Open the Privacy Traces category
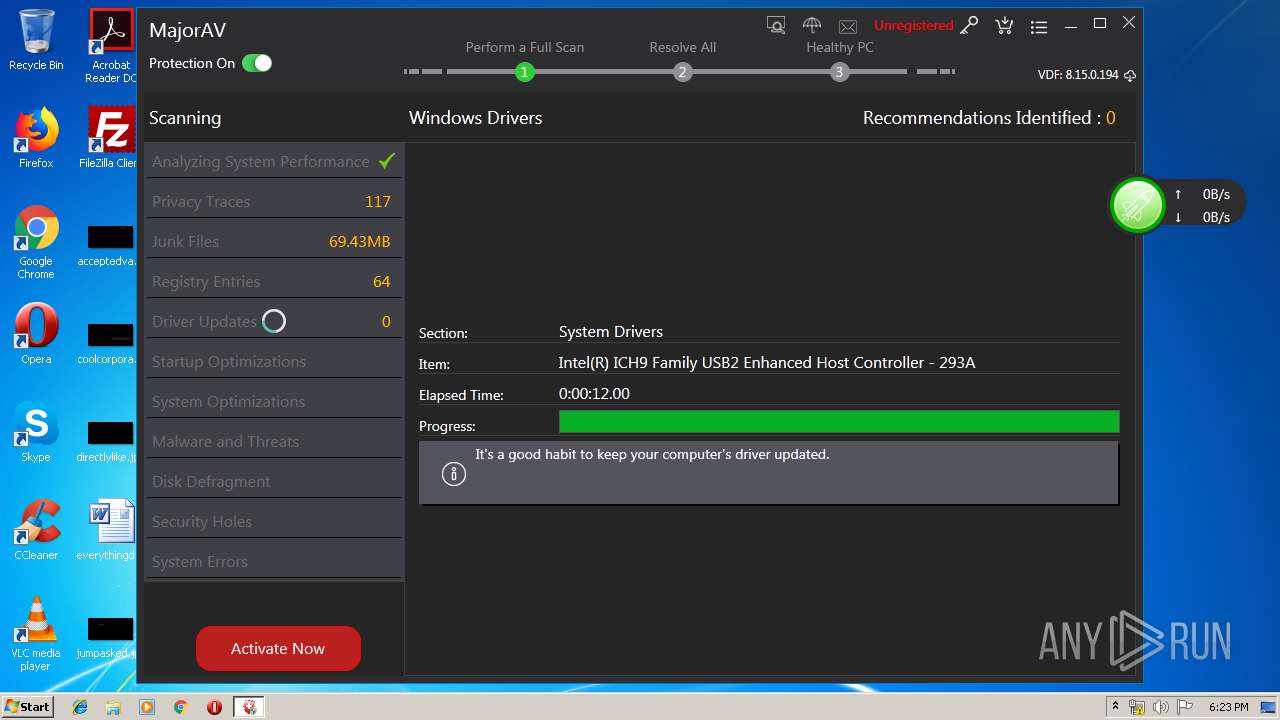This screenshot has width=1280, height=720. point(274,201)
